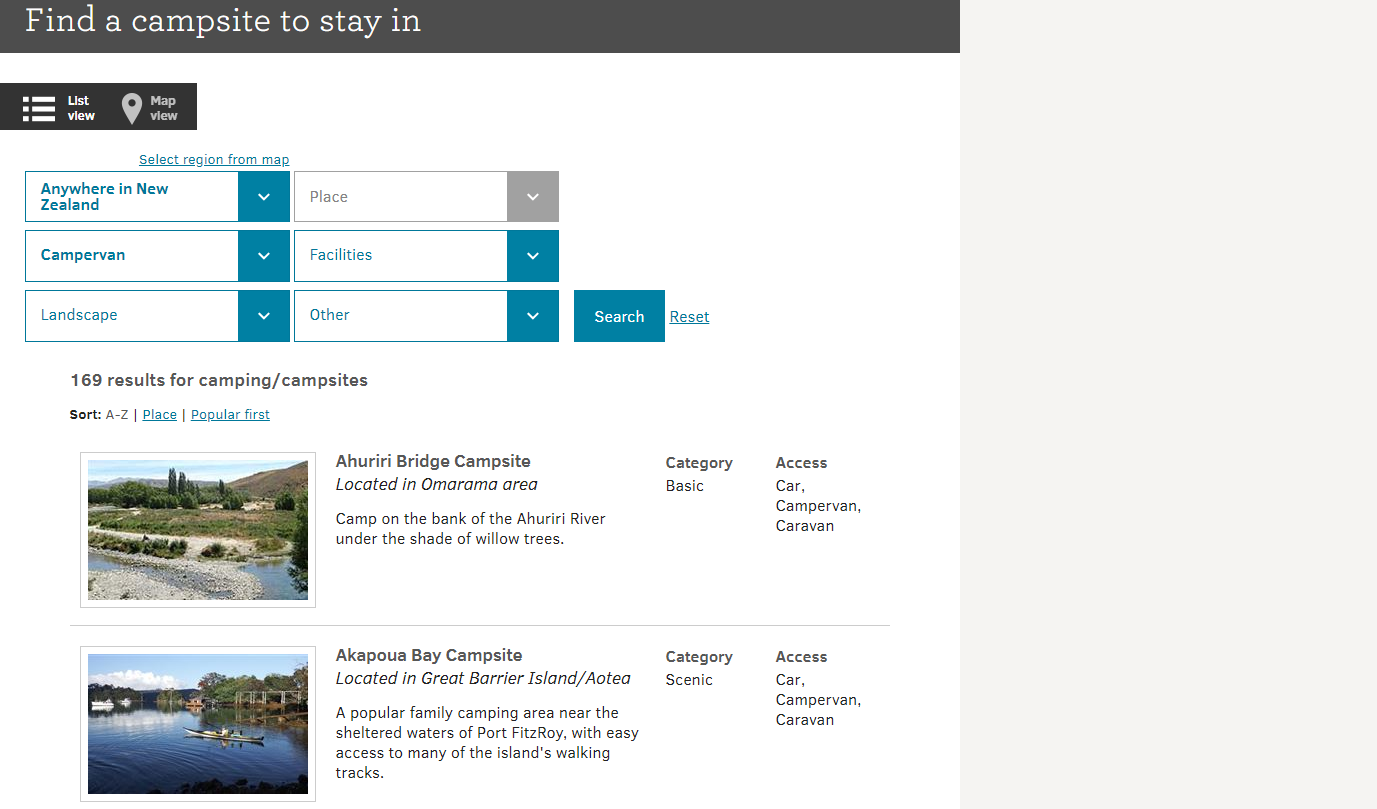
Task: Switch to Map view tab
Action: tap(150, 107)
